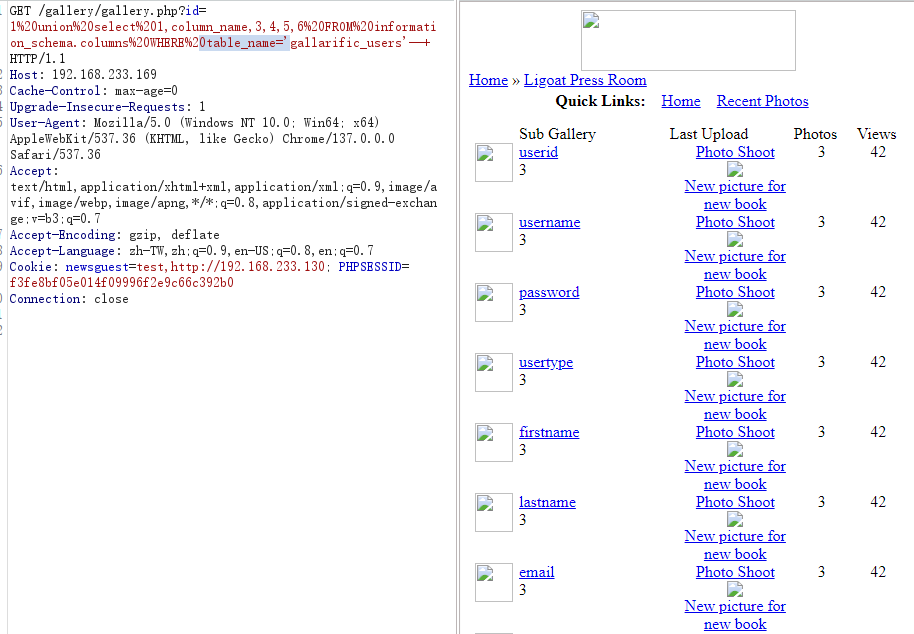
Task: Open the Home breadcrumb link
Action: 488,80
